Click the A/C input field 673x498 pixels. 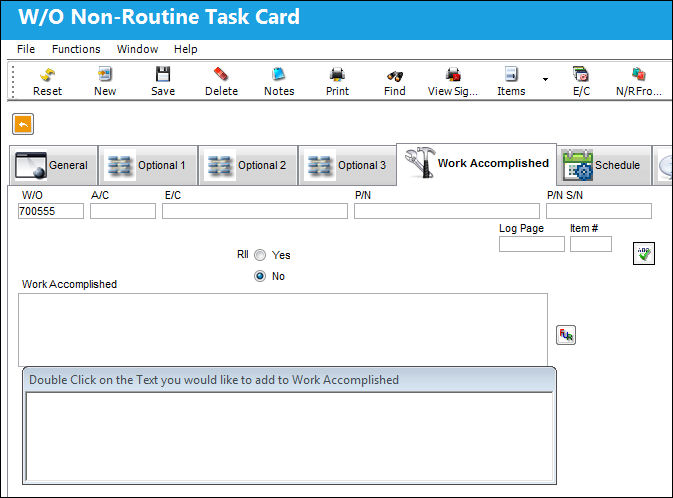[123, 211]
